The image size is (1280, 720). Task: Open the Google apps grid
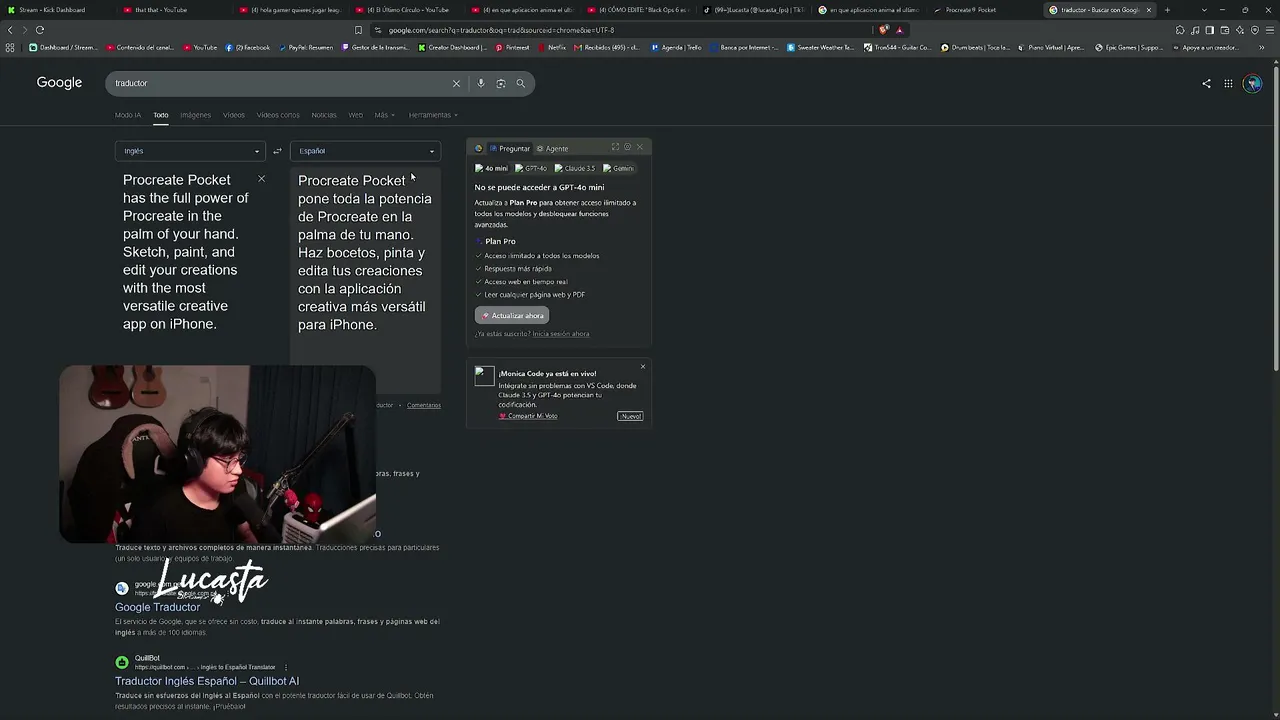coord(1228,84)
